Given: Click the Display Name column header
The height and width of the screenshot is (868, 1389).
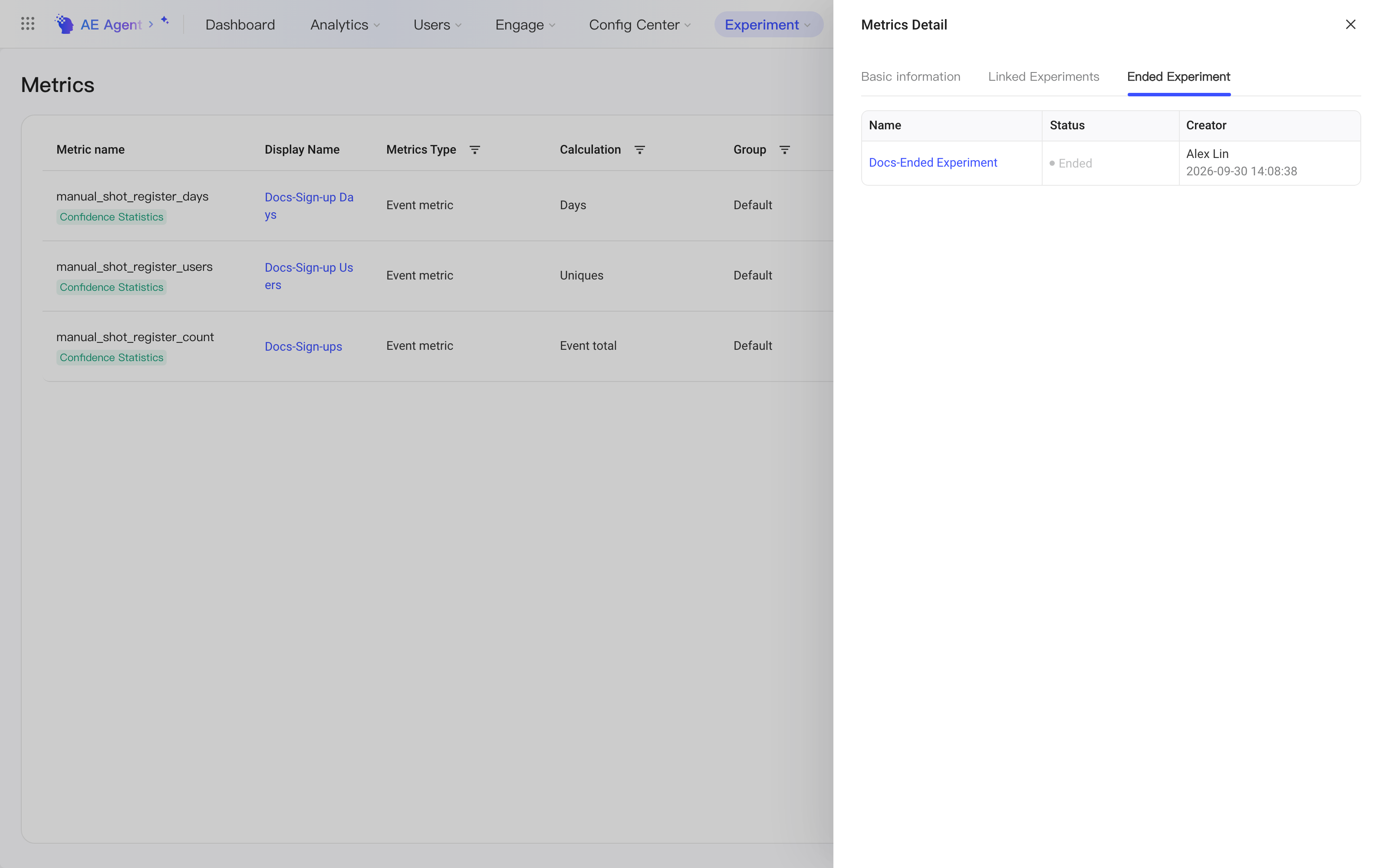Looking at the screenshot, I should [x=302, y=150].
